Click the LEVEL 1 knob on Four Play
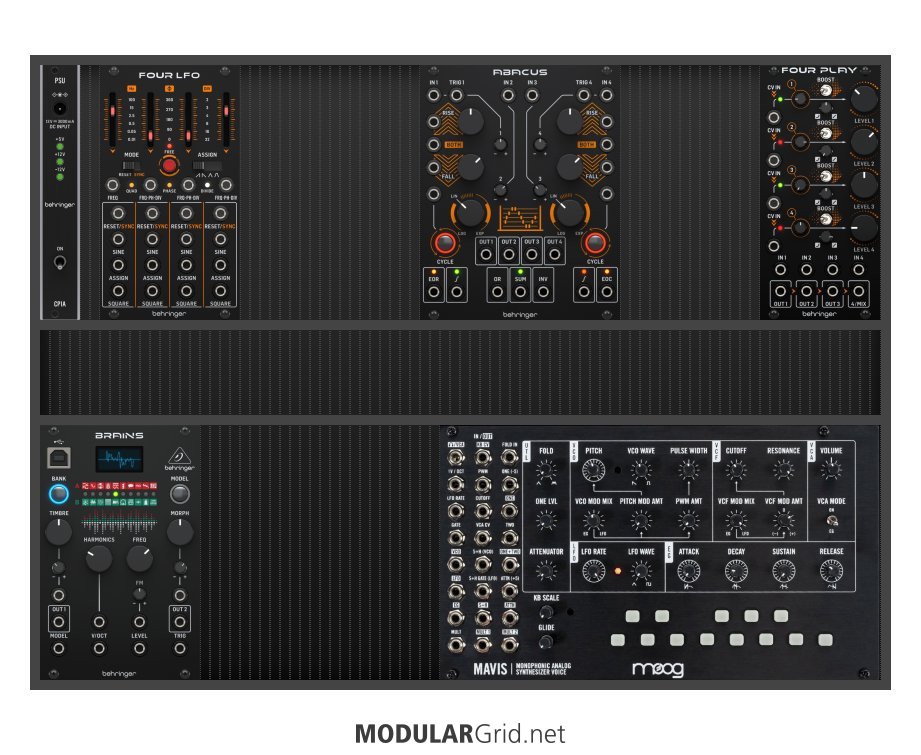 coord(863,99)
